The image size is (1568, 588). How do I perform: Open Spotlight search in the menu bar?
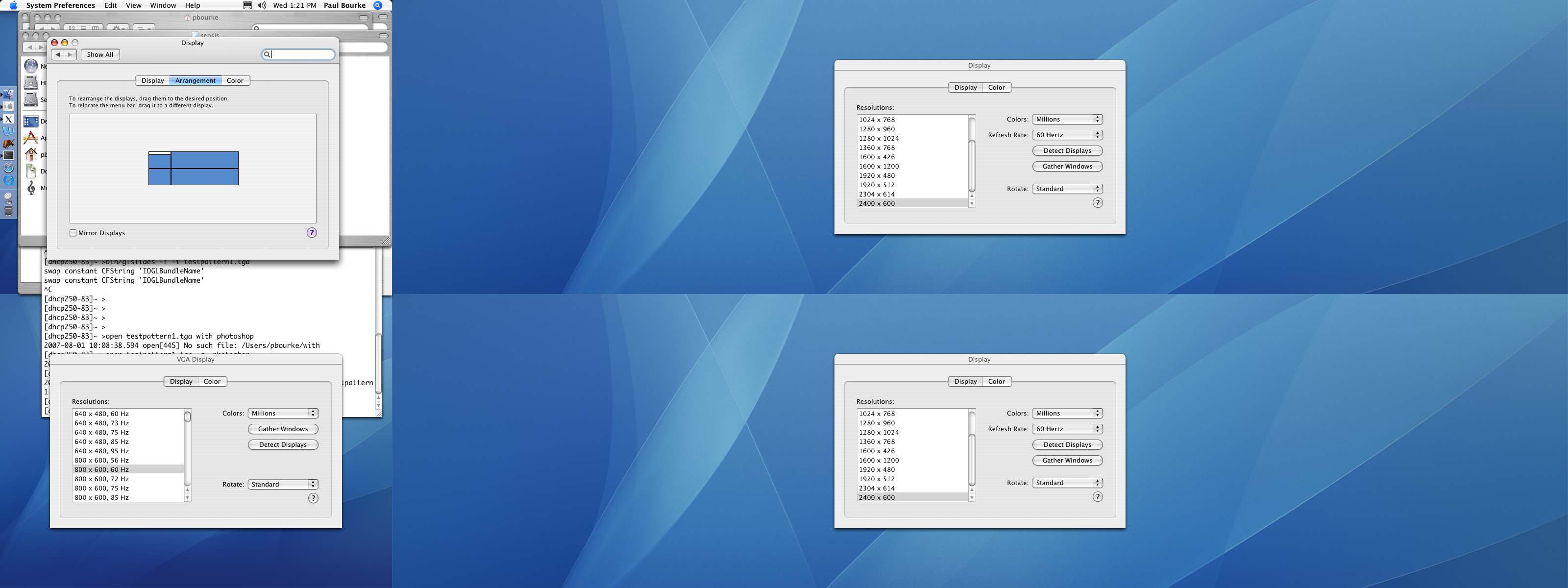377,5
